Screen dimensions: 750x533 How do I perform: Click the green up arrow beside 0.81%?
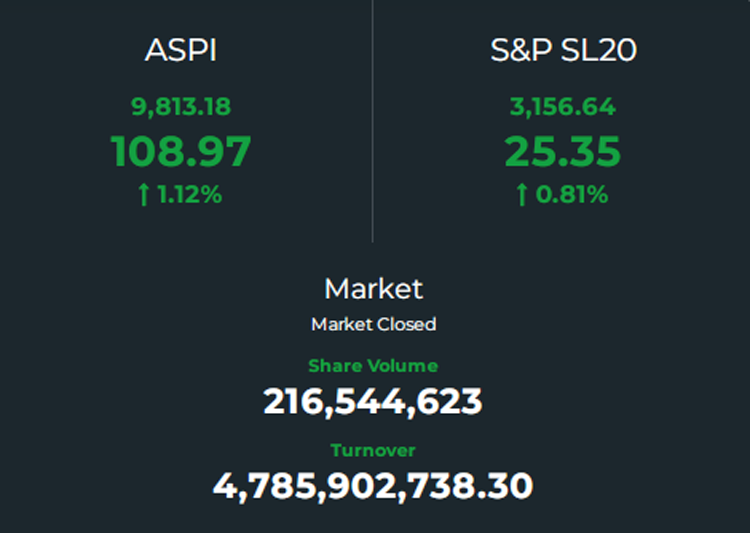522,195
